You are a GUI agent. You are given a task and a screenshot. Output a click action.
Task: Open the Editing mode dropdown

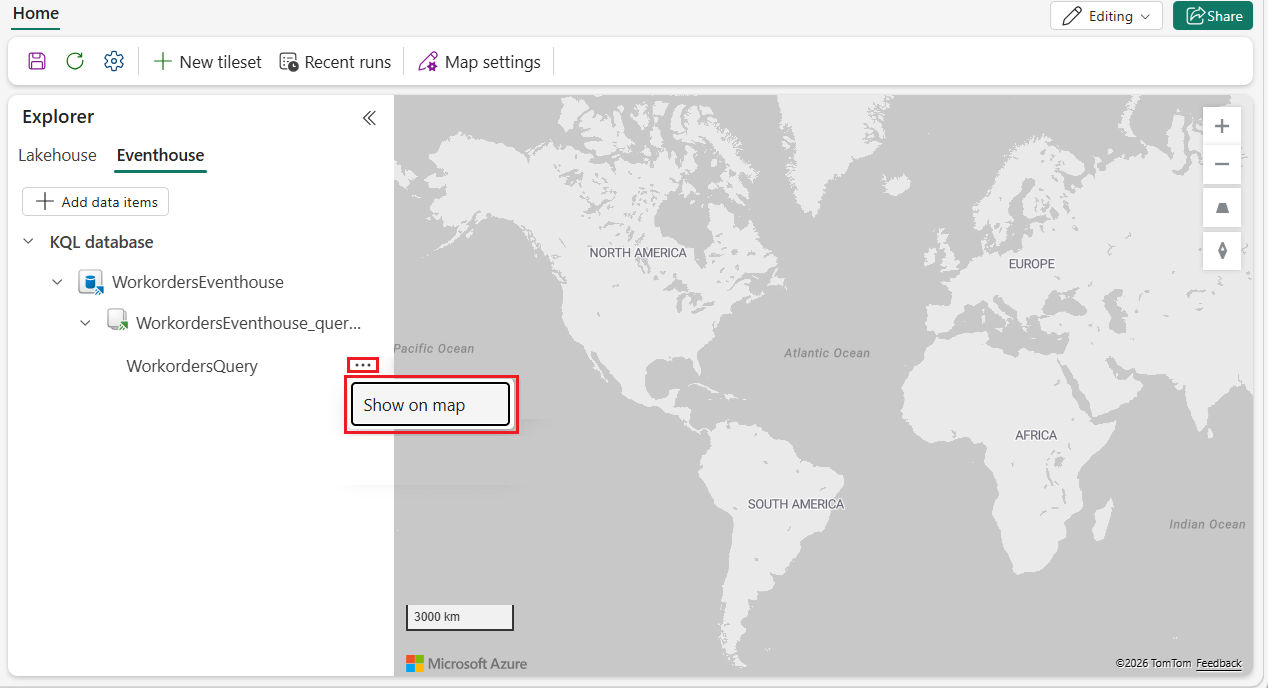(x=1106, y=16)
